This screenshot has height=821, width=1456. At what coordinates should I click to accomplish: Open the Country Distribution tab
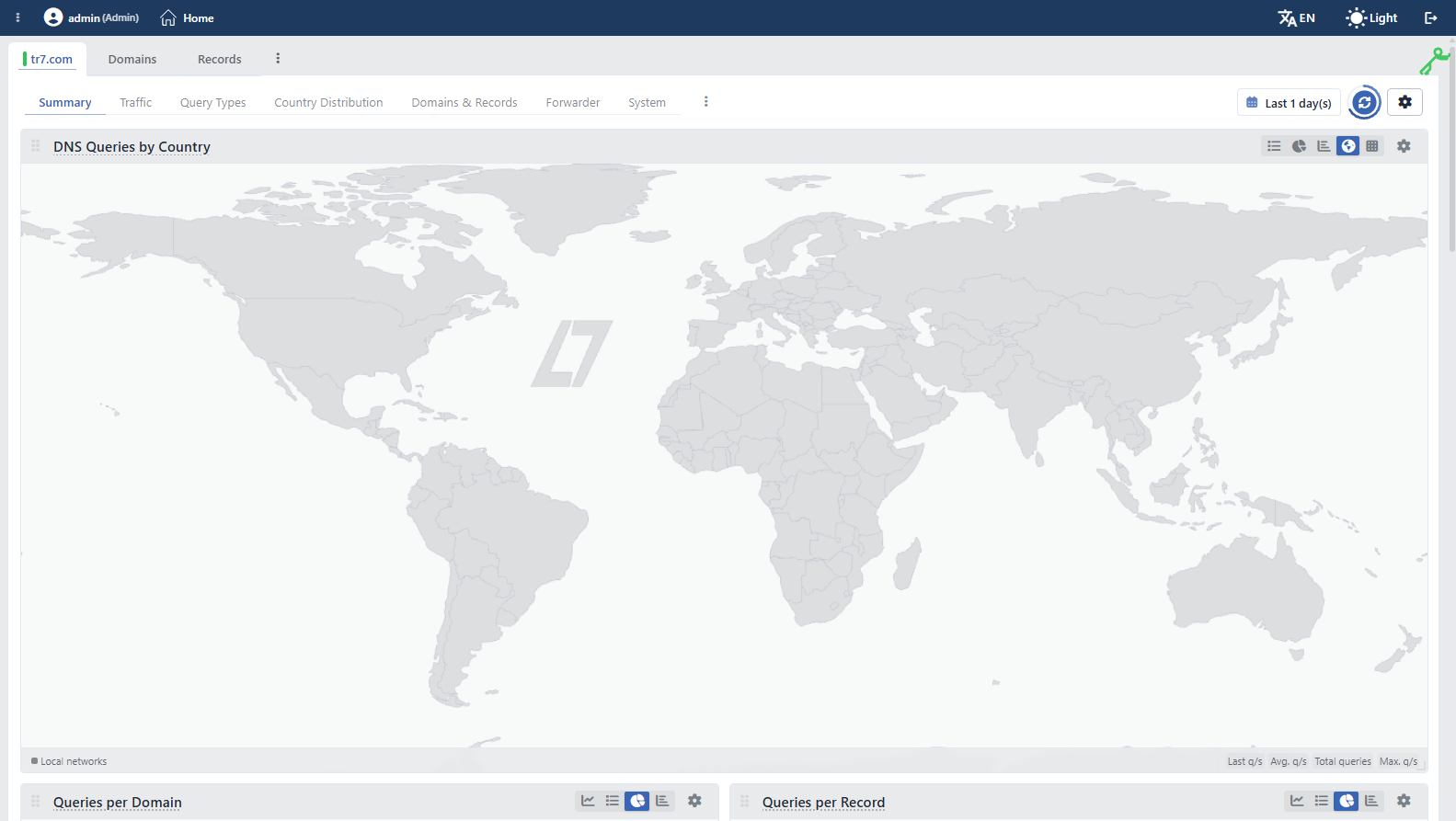pyautogui.click(x=328, y=102)
